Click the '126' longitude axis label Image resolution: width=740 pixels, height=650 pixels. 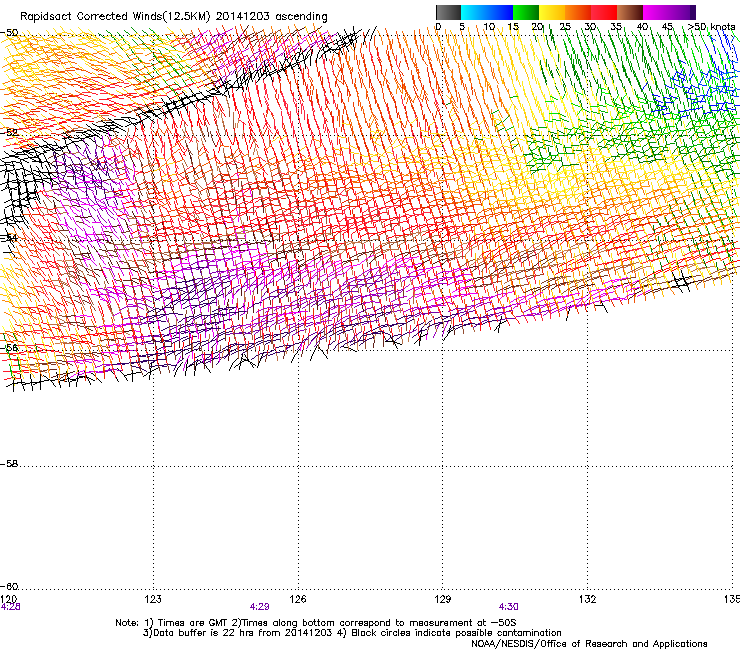(298, 599)
